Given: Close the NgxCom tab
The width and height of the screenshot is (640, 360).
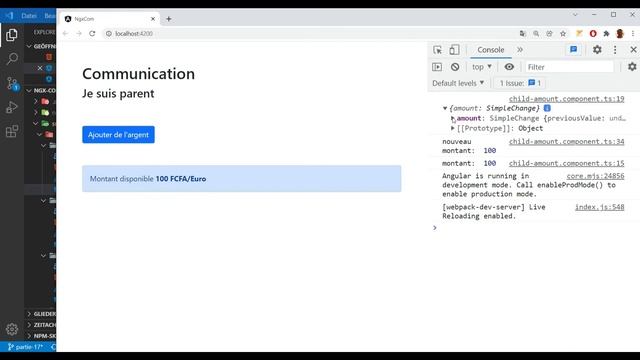Looking at the screenshot, I should point(153,19).
